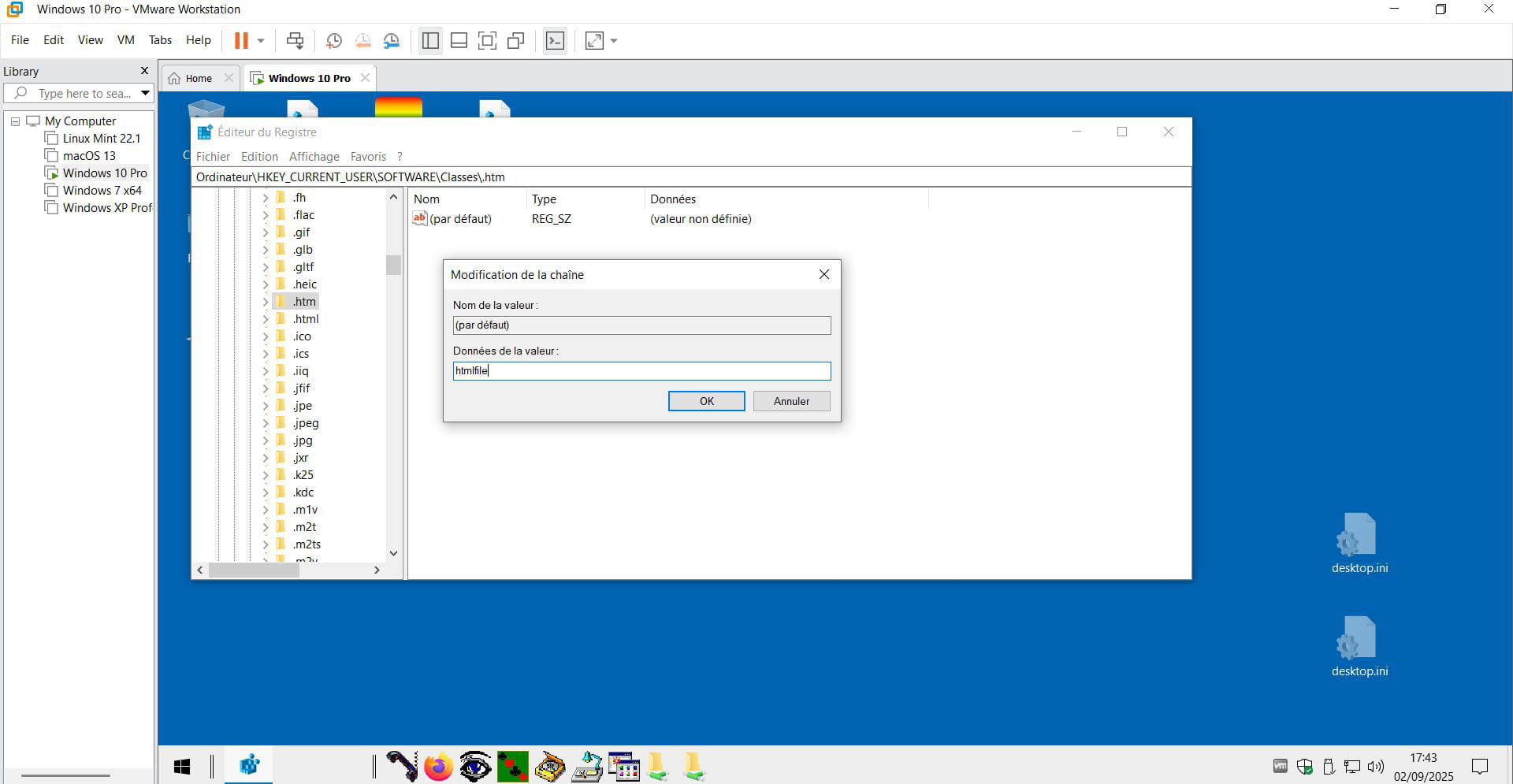The width and height of the screenshot is (1513, 784).
Task: Select Windows XP Prof virtual machine
Action: click(106, 208)
